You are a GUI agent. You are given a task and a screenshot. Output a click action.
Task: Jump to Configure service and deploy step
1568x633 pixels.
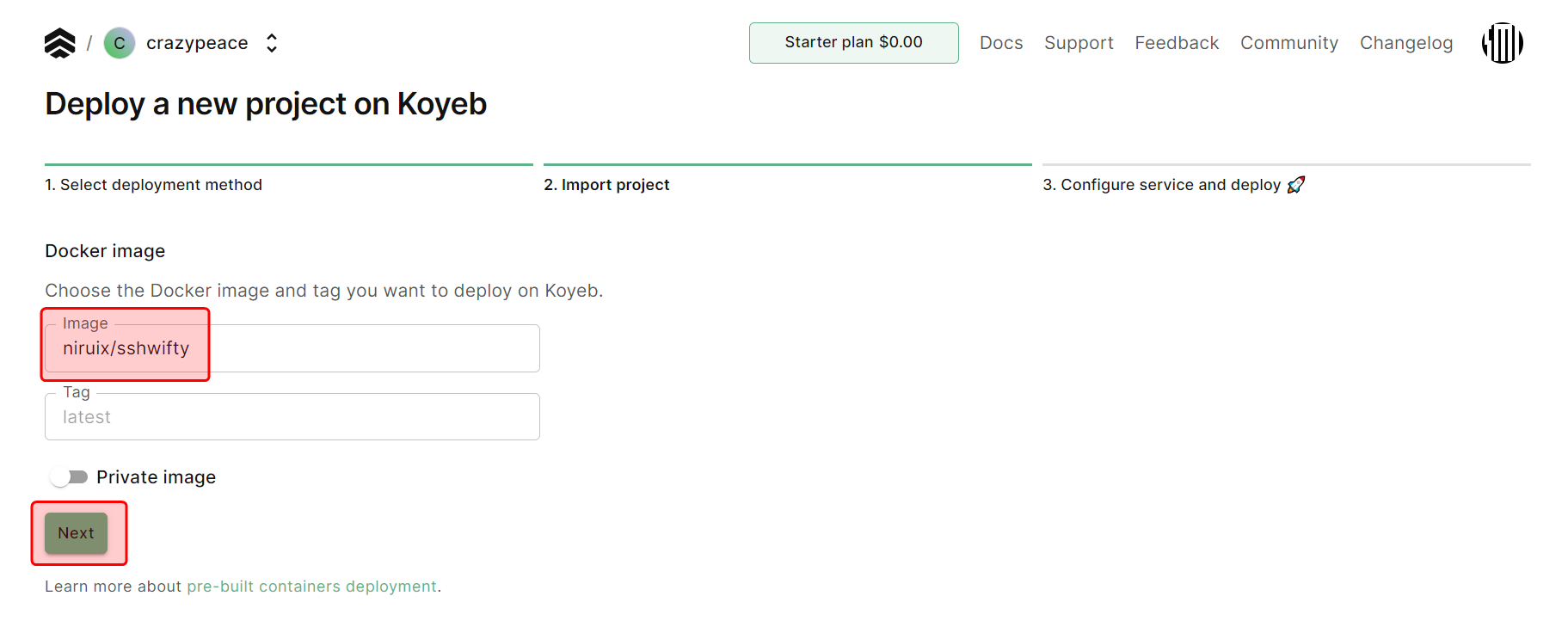[x=1161, y=185]
